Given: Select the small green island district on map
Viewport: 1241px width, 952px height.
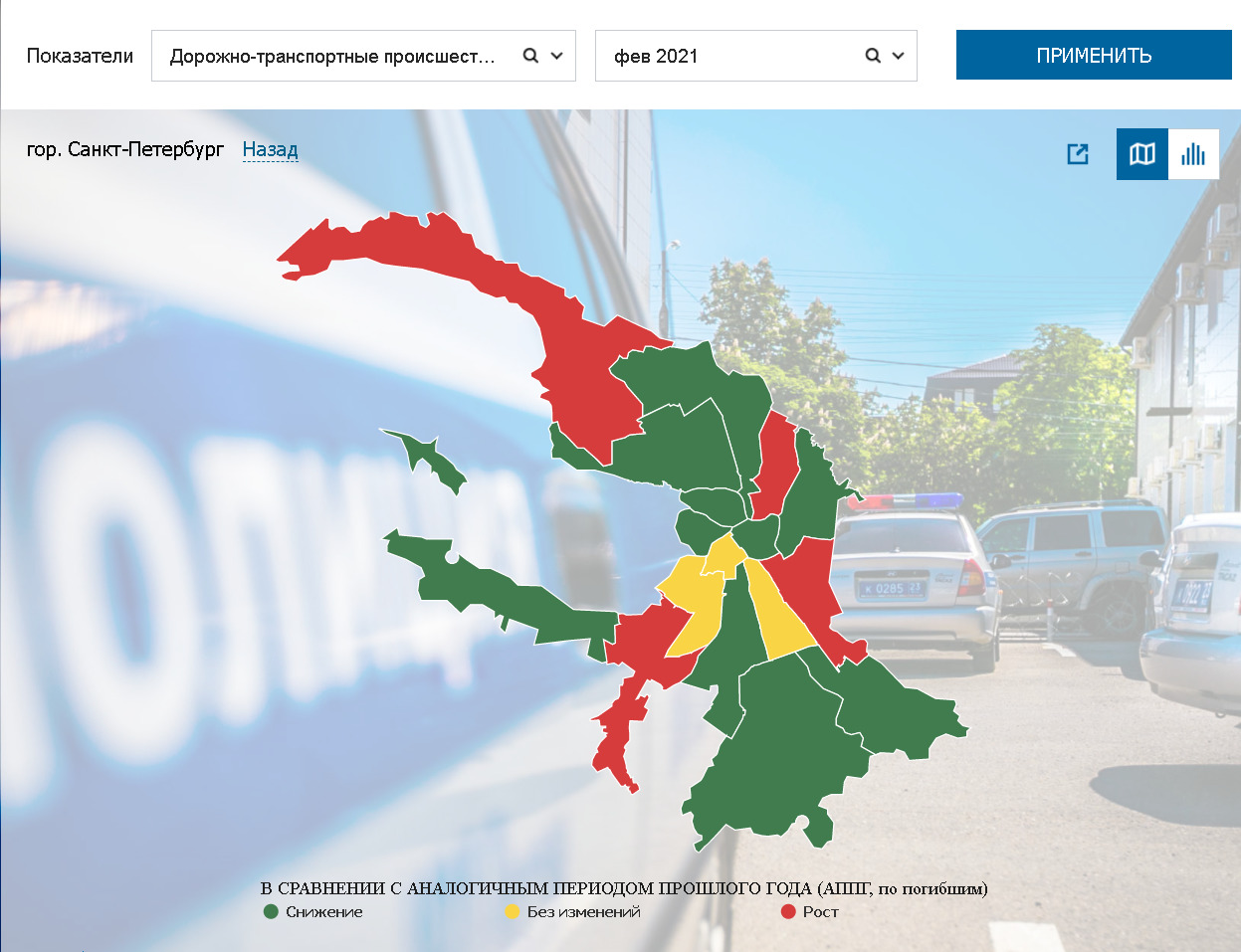Looking at the screenshot, I should coord(428,460).
